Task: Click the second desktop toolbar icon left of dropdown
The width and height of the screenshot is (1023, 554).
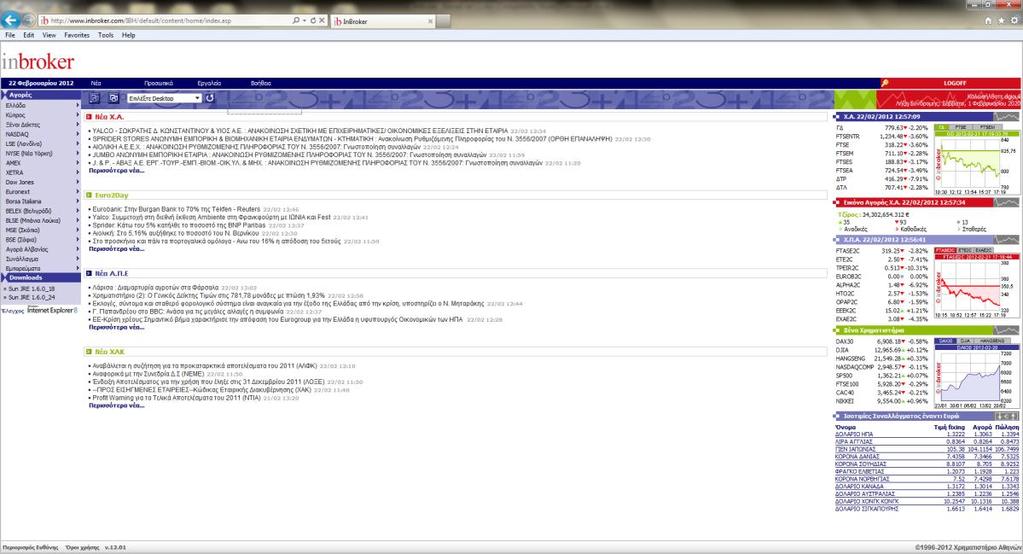Action: click(114, 98)
